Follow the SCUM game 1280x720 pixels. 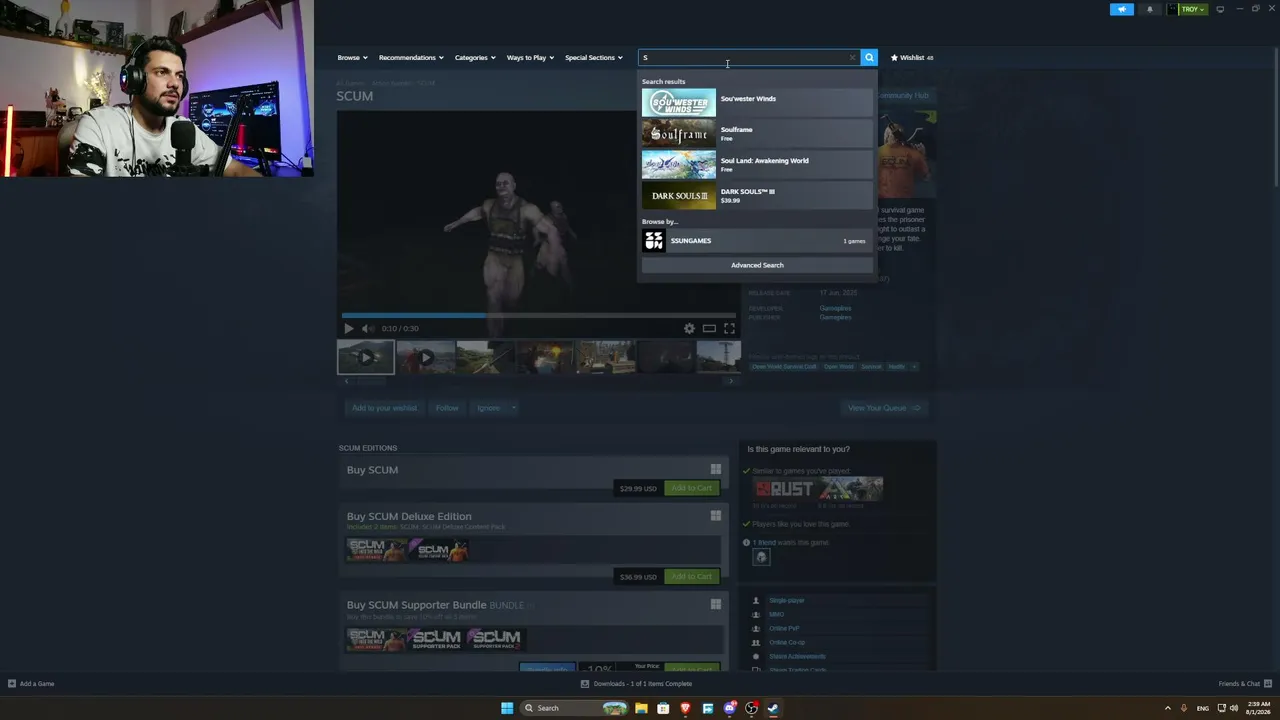pos(447,408)
